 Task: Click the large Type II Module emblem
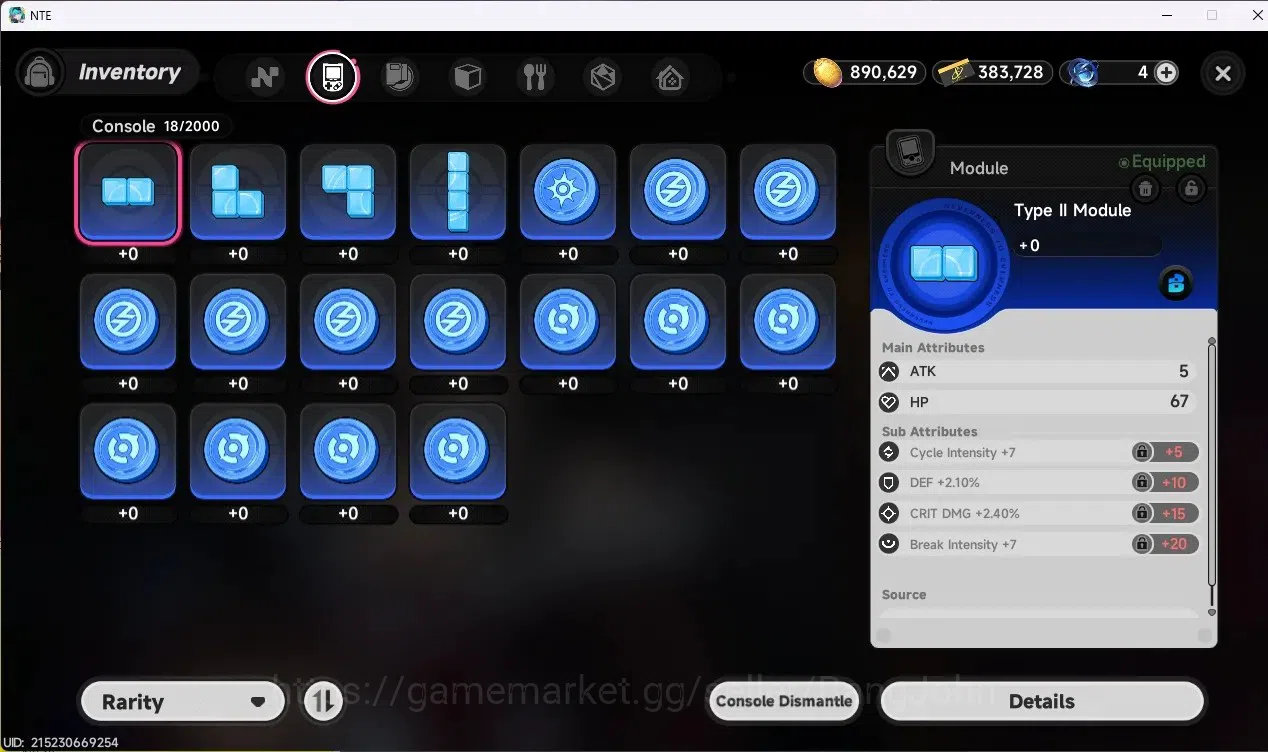[943, 265]
